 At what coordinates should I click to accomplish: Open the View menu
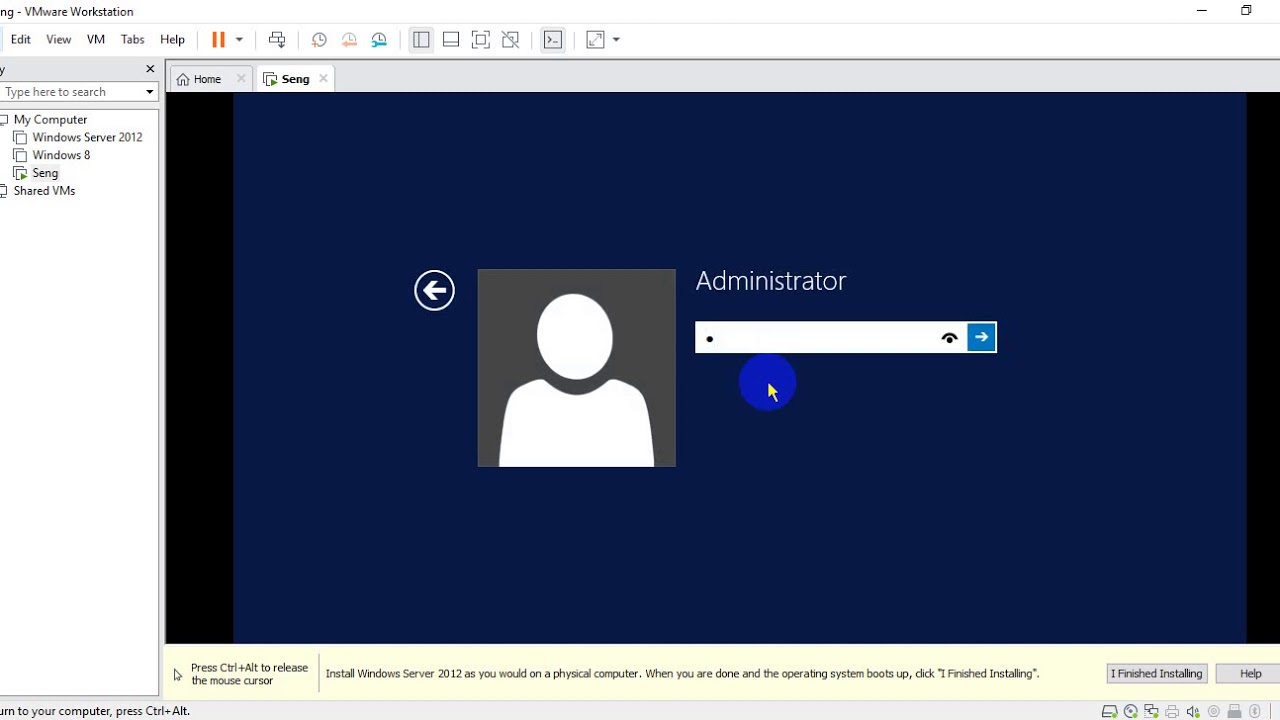coord(59,40)
